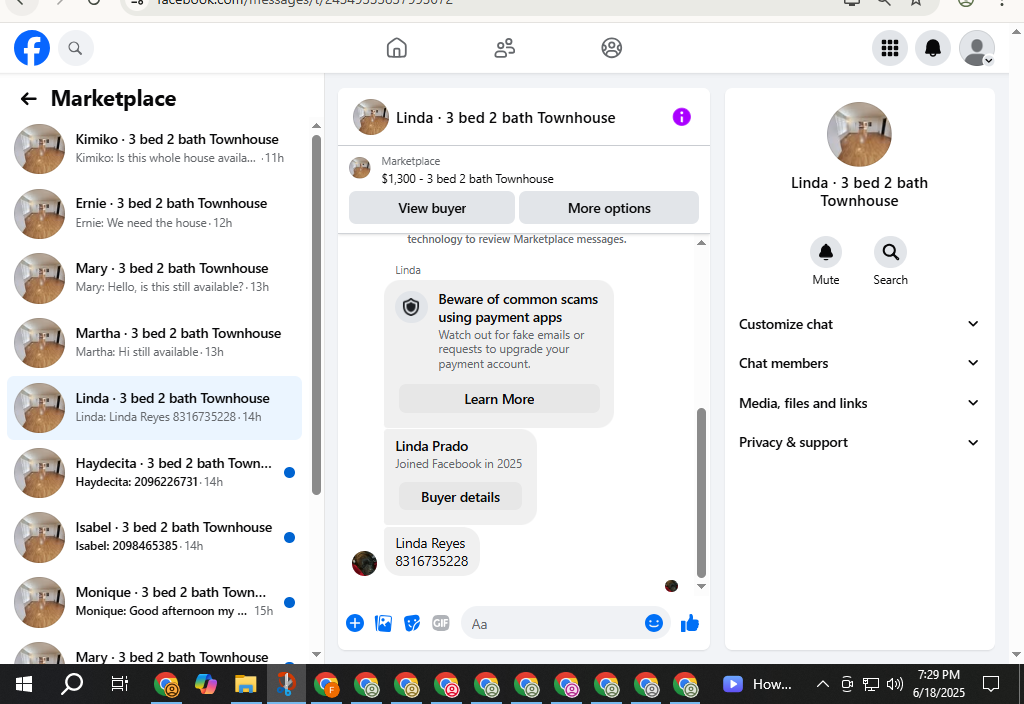Open the Friends icon in top nav

504,48
